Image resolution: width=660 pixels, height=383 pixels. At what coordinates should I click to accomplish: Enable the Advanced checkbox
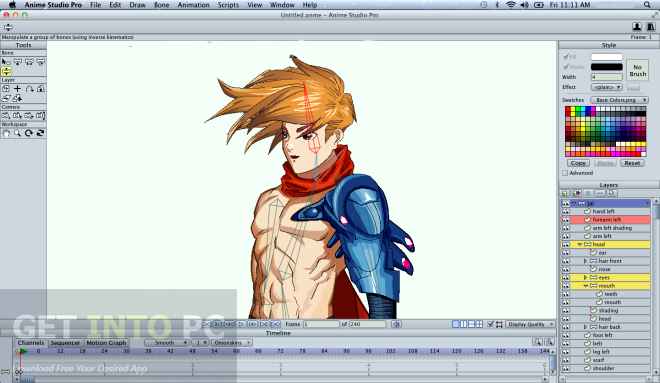pyautogui.click(x=565, y=173)
